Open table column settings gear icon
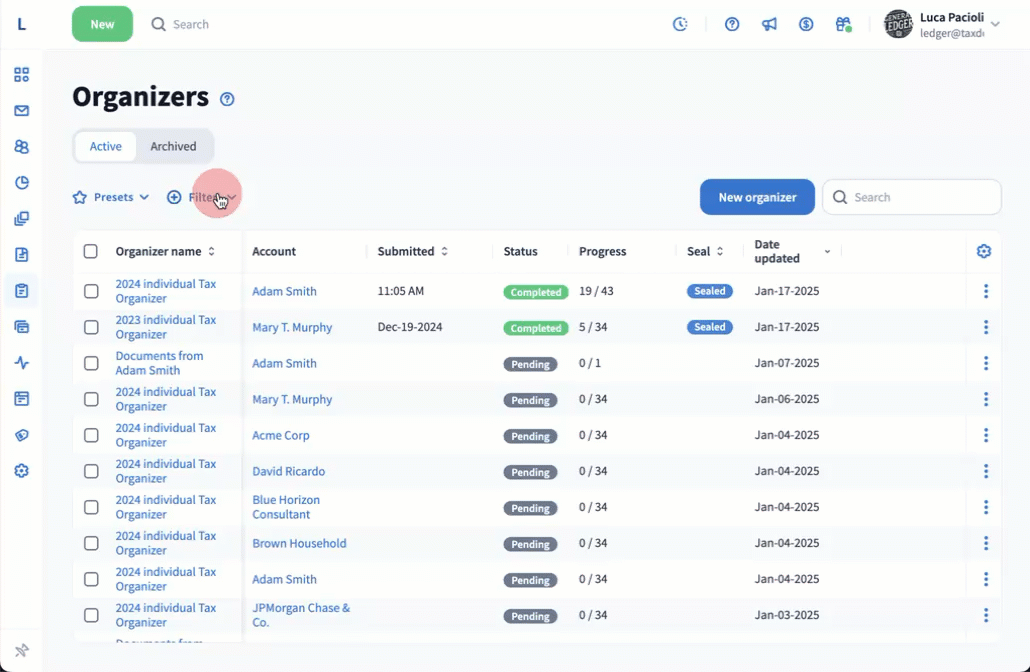This screenshot has height=672, width=1030. (984, 251)
